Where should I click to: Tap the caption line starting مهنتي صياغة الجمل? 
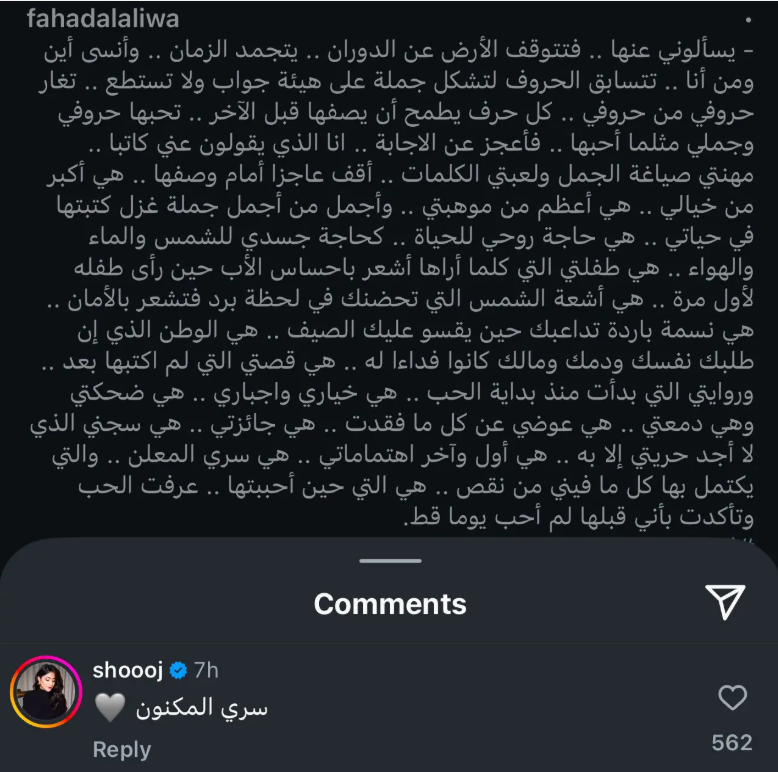point(400,175)
